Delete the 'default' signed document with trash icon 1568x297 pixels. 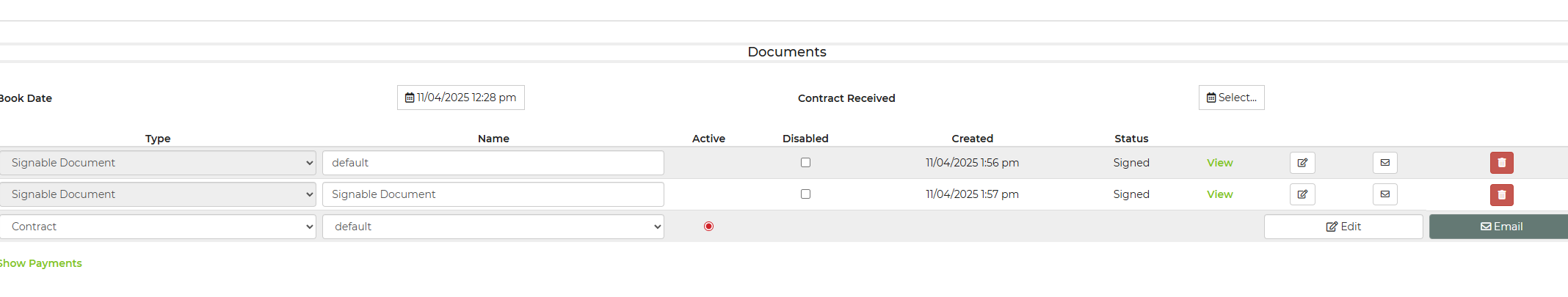coord(1501,163)
